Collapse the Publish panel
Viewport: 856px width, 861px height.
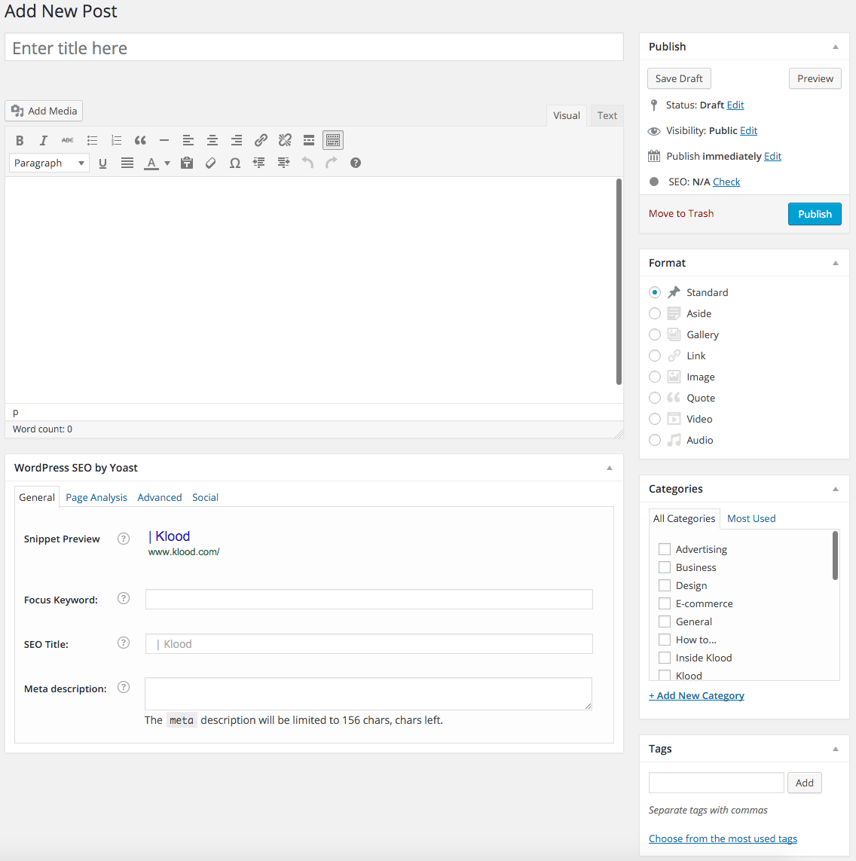pyautogui.click(x=834, y=46)
